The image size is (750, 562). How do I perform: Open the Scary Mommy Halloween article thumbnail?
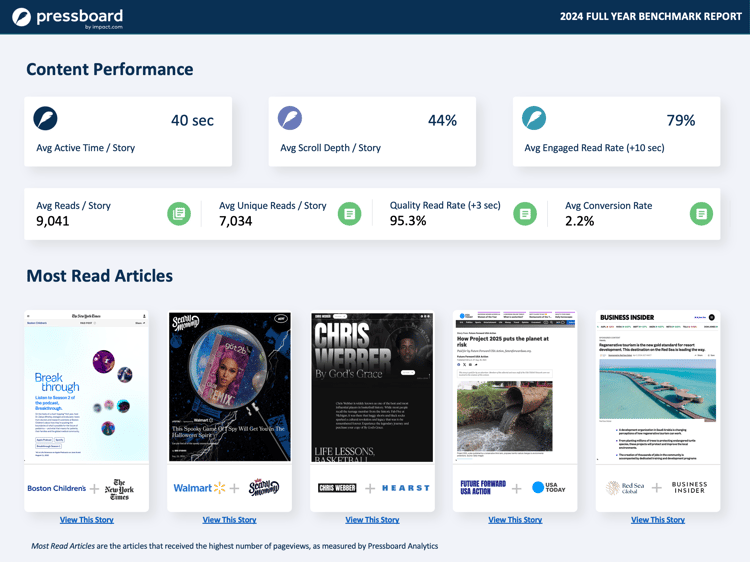coord(229,387)
